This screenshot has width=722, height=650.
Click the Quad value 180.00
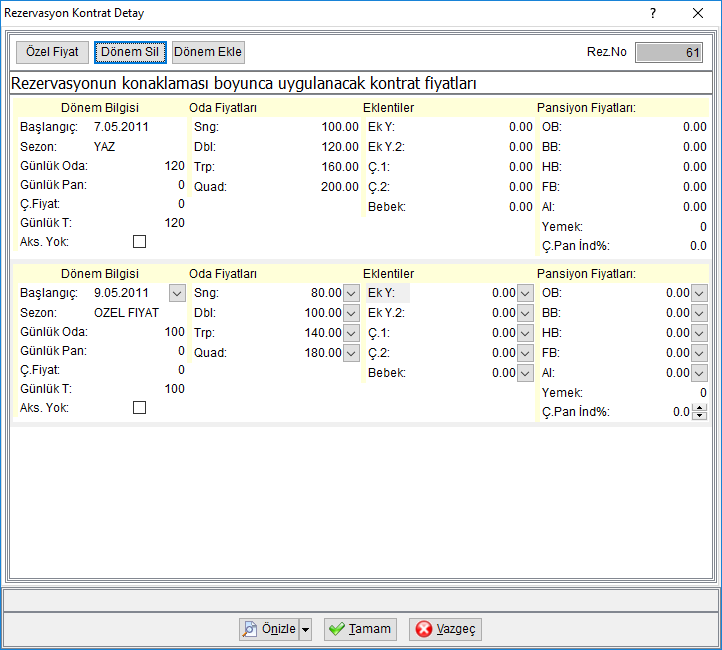click(323, 353)
